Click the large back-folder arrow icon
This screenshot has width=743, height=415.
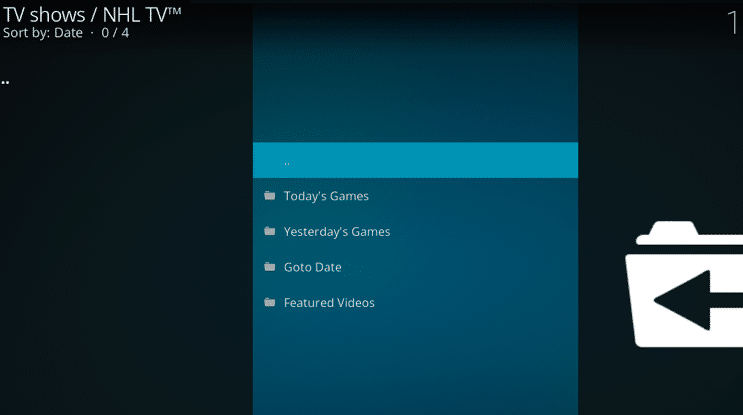(684, 284)
